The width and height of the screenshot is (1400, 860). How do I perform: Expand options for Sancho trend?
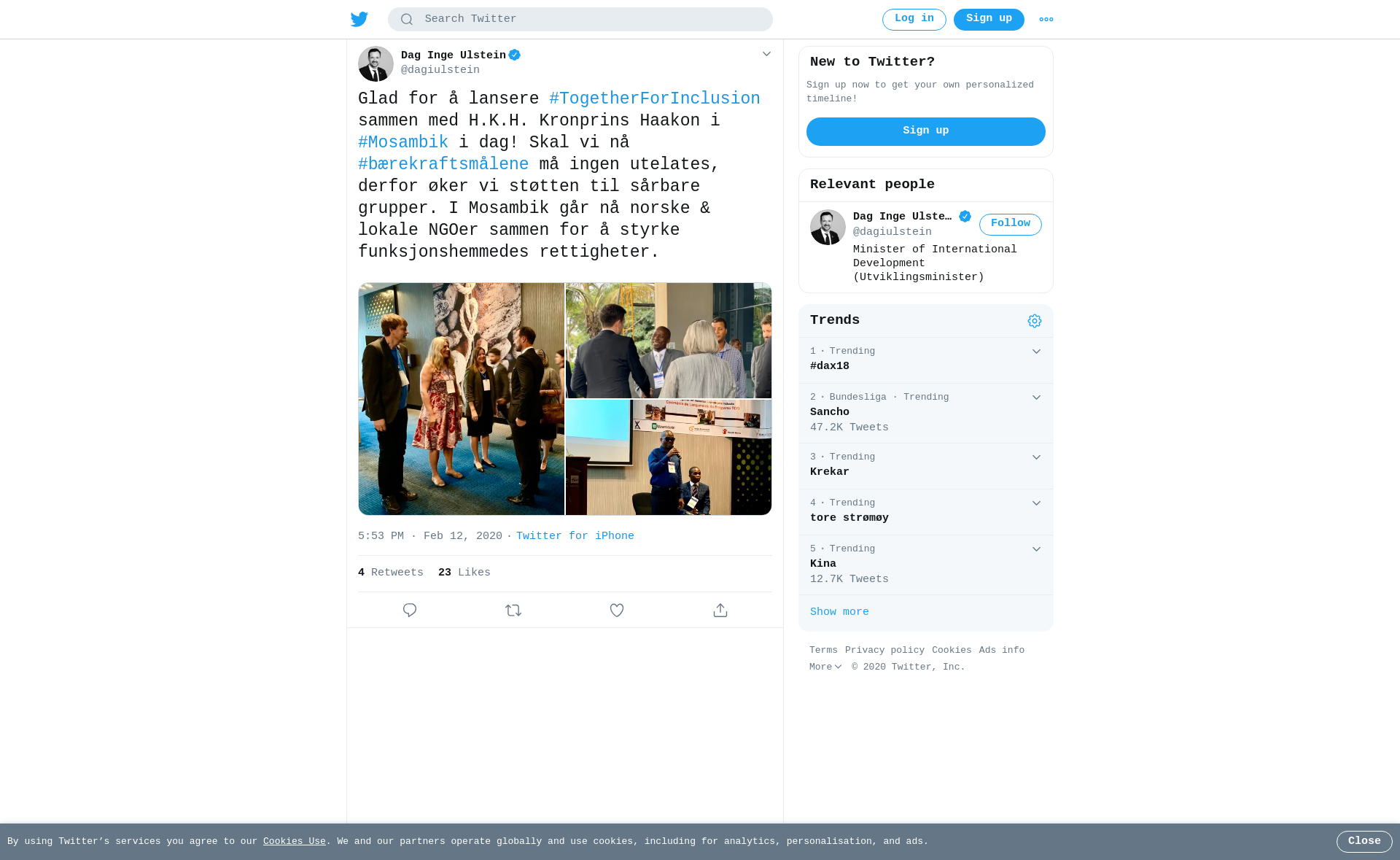[x=1036, y=398]
